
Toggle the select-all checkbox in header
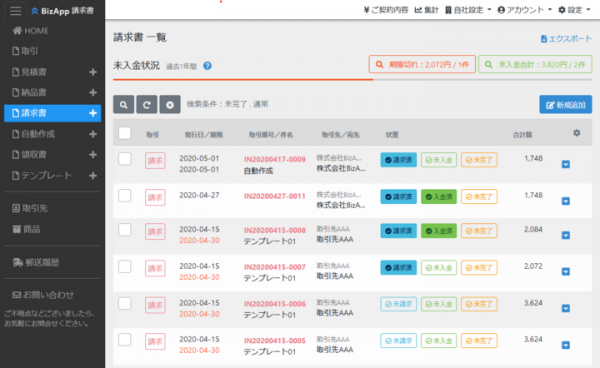coord(125,133)
